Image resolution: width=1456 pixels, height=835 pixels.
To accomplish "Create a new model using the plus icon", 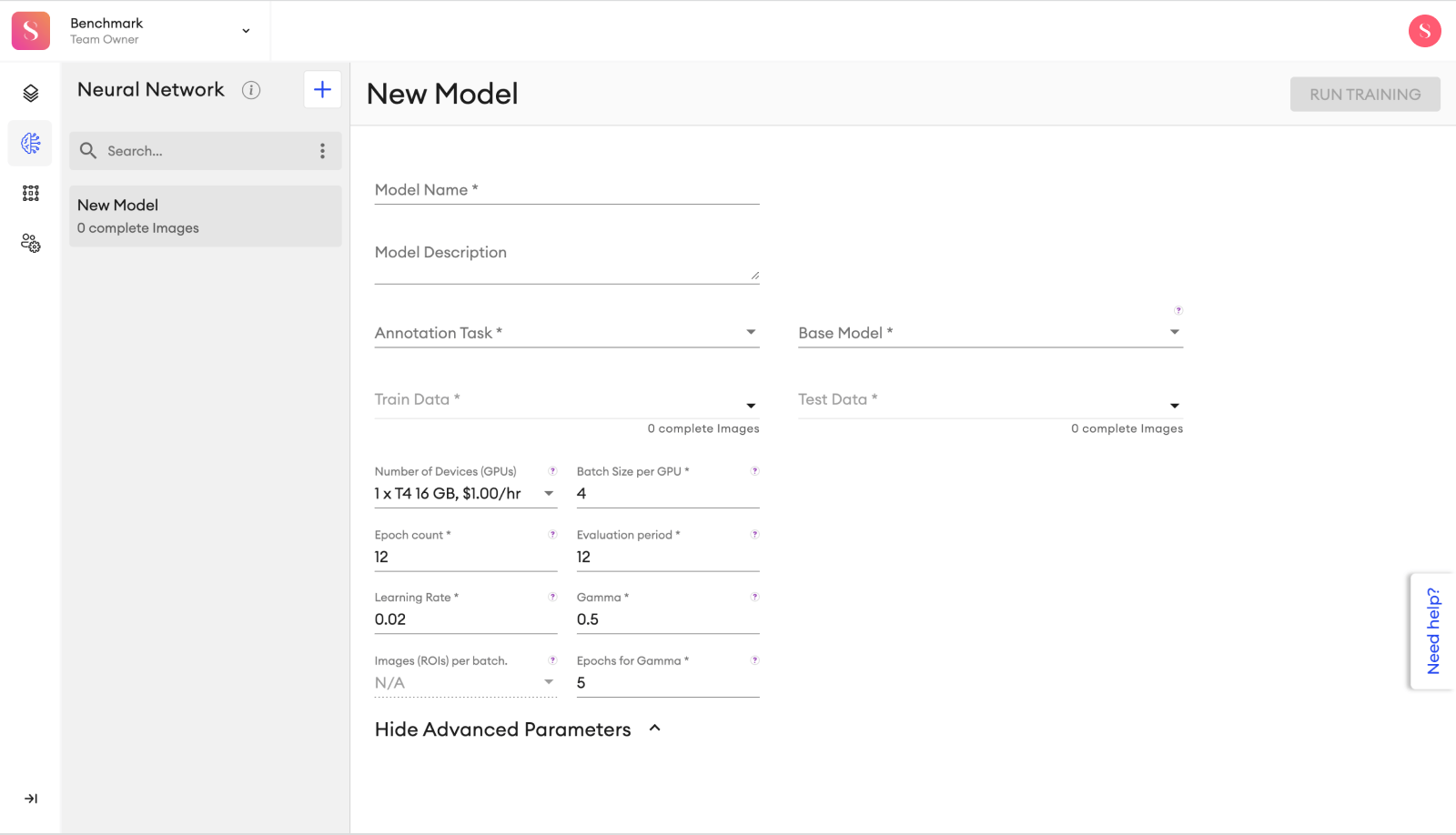I will click(x=322, y=89).
